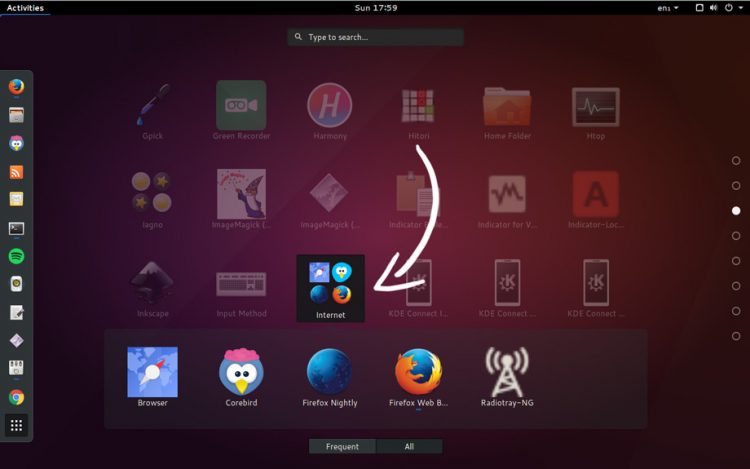Screen dimensions: 750x469
Task: Launch Indicator-Loc... app with red A
Action: pos(596,200)
